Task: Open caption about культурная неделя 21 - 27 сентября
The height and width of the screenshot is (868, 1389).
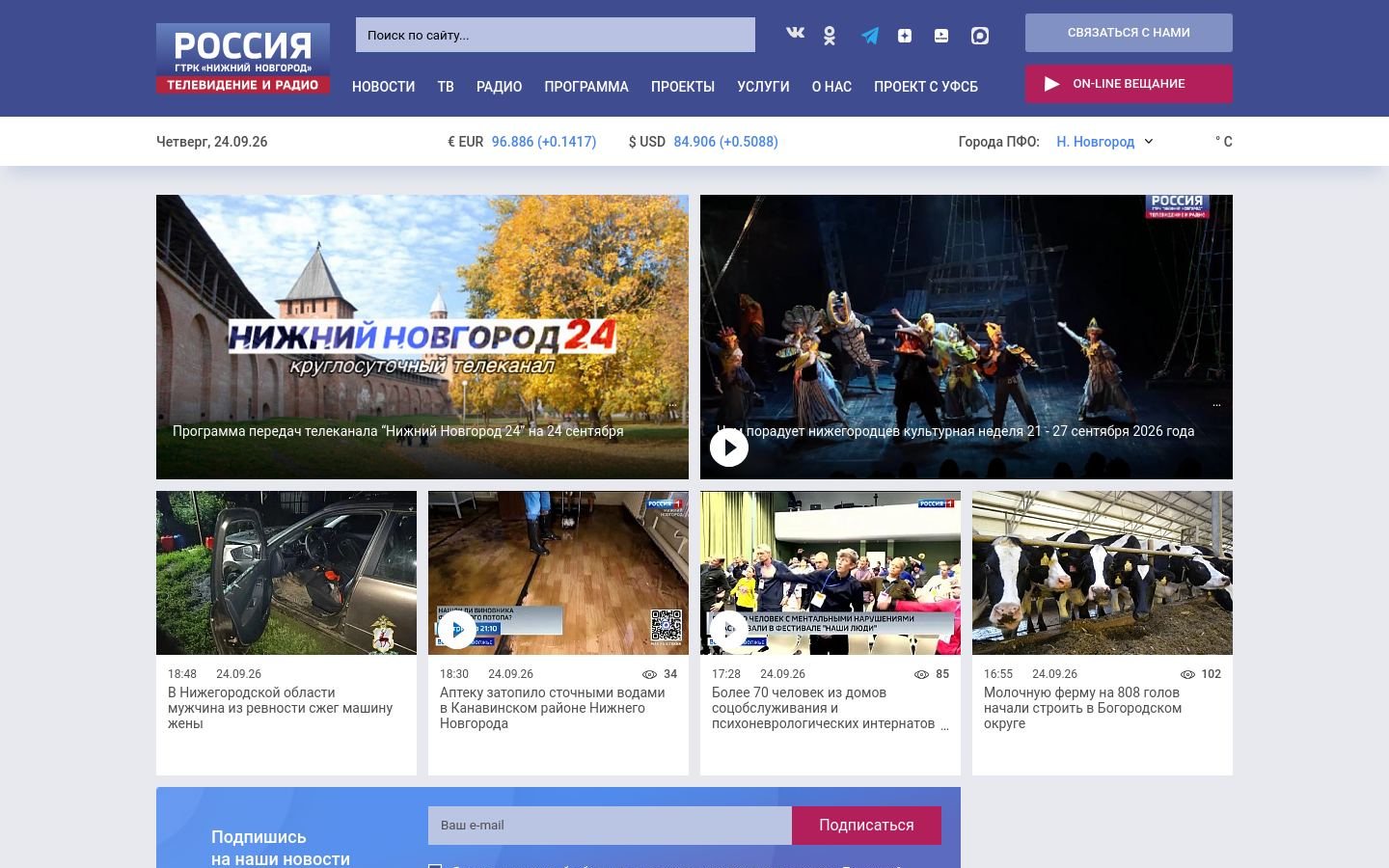Action: coord(955,431)
